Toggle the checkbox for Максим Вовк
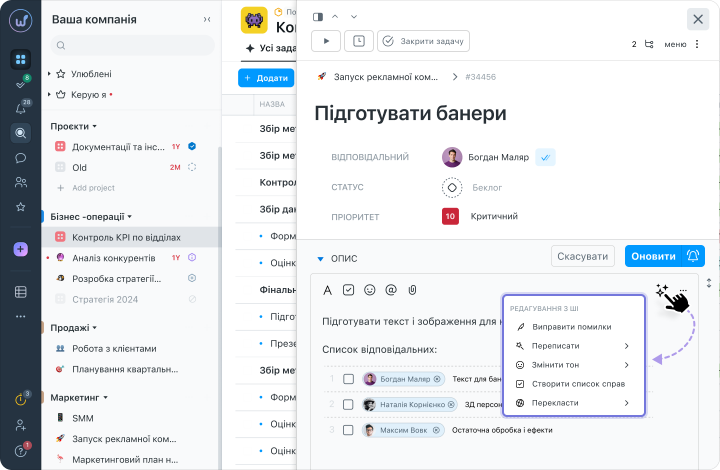720x470 pixels. click(x=348, y=430)
